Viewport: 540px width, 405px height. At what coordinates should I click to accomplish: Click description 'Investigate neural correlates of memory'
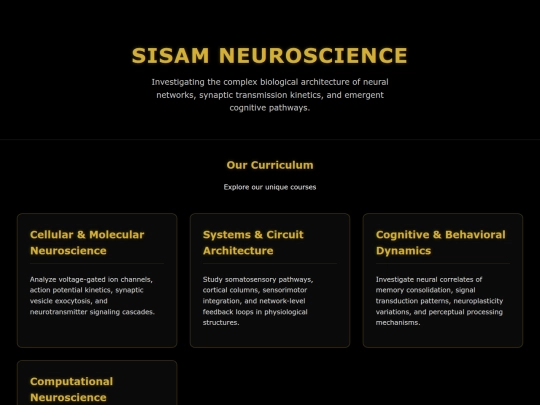(439, 301)
